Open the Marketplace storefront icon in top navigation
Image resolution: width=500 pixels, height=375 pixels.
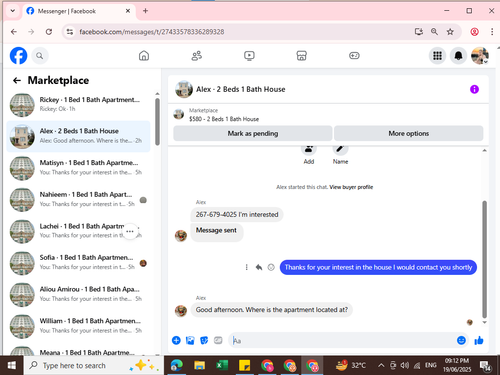point(301,56)
